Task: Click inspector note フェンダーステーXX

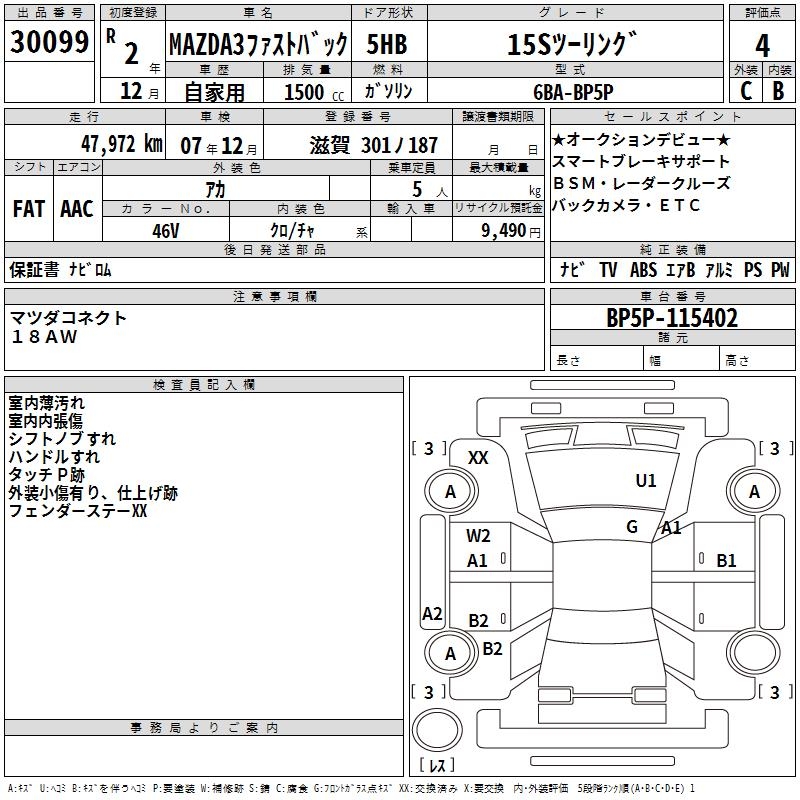Action: (x=78, y=511)
